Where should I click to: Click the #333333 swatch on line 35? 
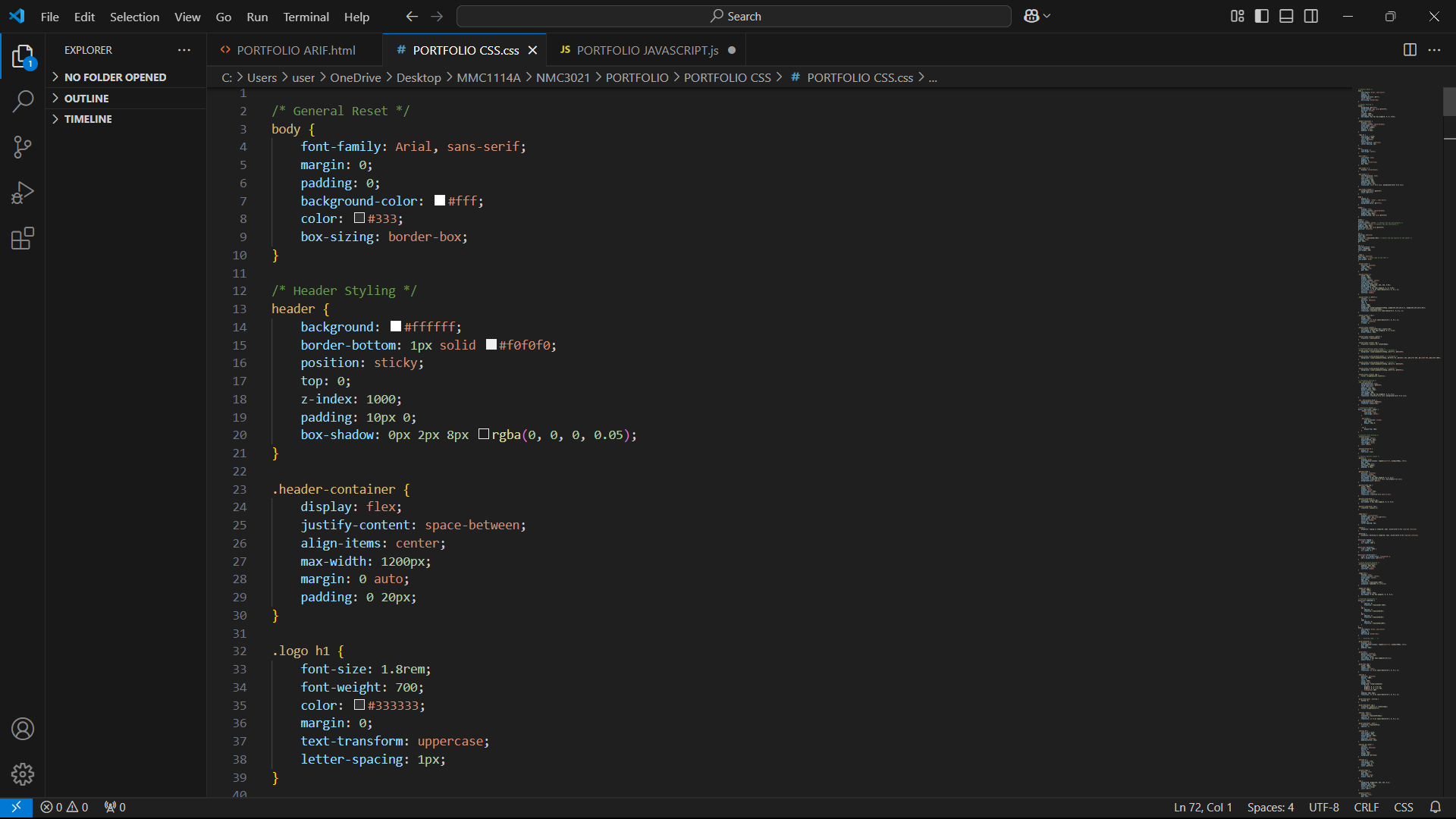click(x=359, y=704)
